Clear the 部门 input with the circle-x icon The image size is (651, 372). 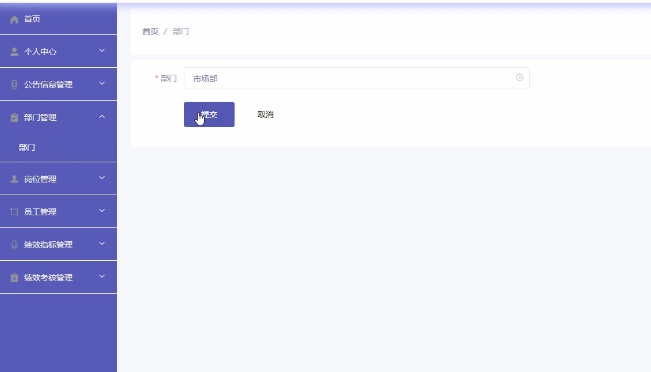[x=519, y=78]
